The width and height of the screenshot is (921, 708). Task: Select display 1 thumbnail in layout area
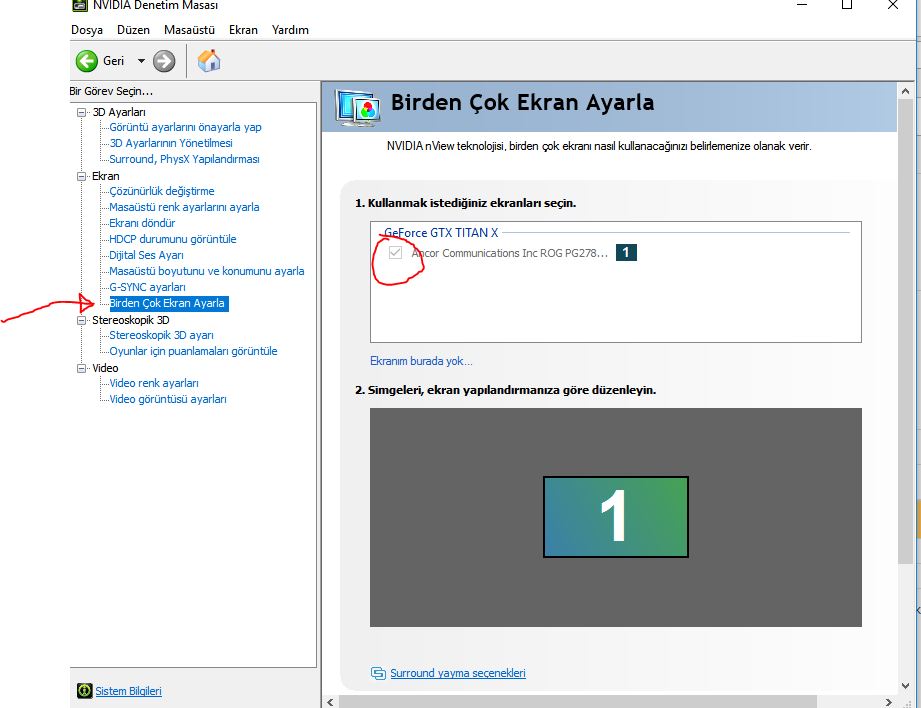click(616, 517)
